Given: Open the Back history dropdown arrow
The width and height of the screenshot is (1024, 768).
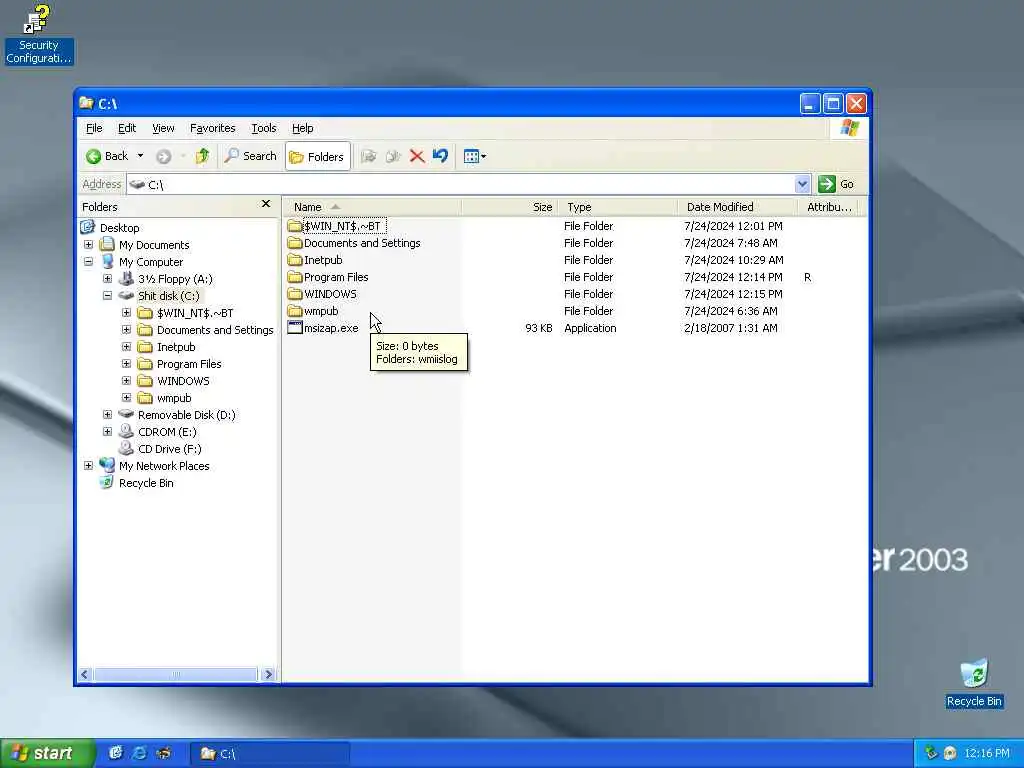Looking at the screenshot, I should (140, 156).
